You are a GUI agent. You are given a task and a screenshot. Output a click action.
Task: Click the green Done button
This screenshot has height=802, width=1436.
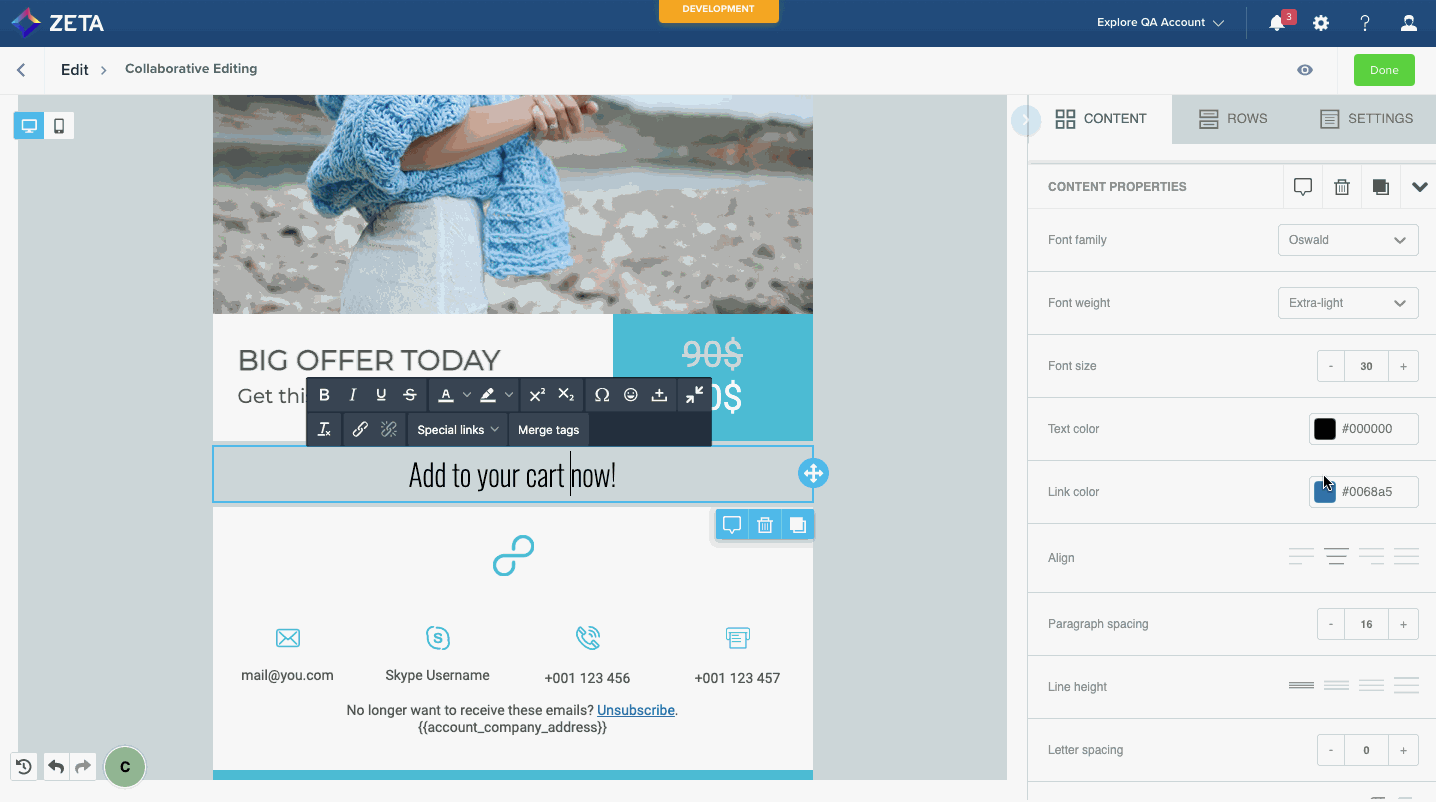[x=1384, y=70]
